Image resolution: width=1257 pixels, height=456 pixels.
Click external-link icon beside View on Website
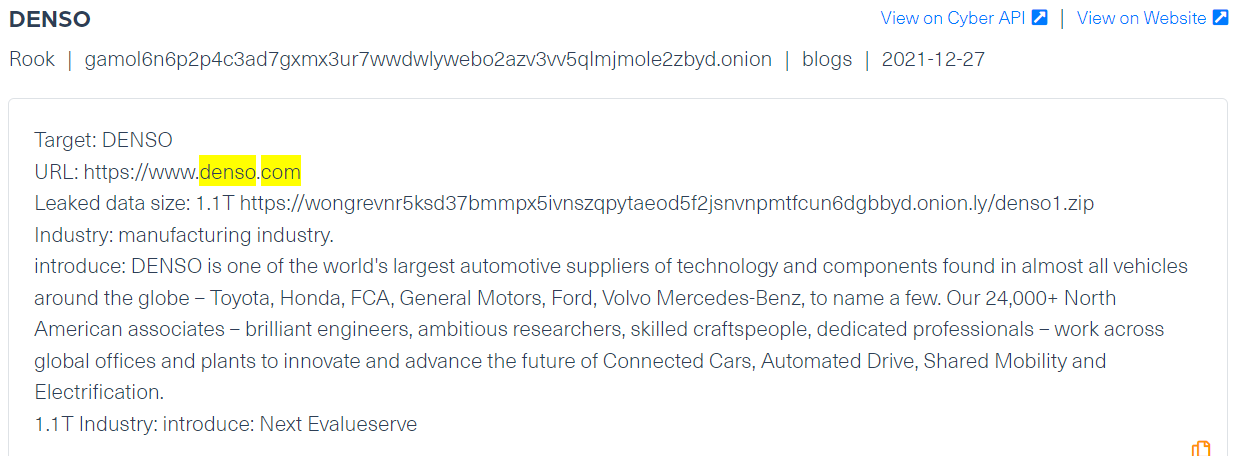coord(1220,17)
